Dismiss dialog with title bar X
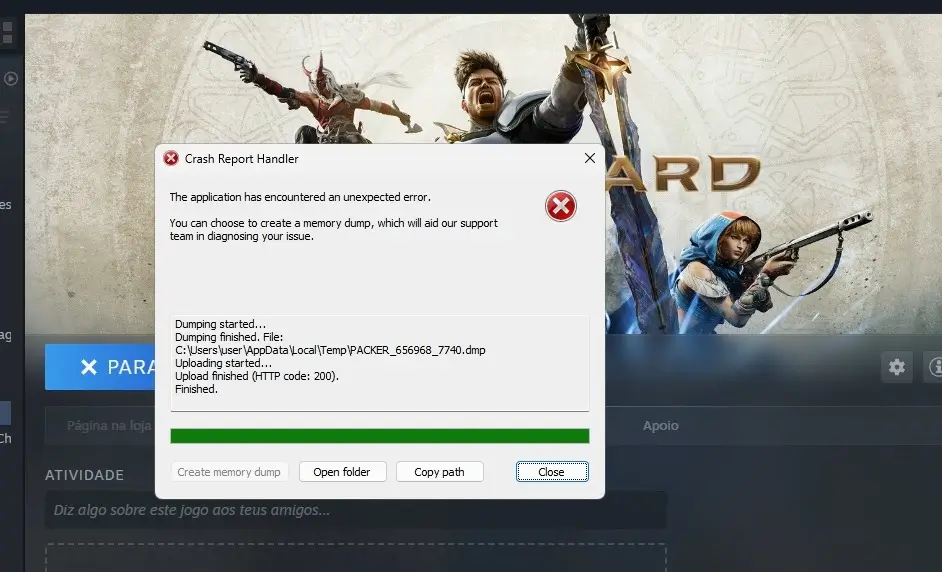This screenshot has width=942, height=572. (x=589, y=158)
